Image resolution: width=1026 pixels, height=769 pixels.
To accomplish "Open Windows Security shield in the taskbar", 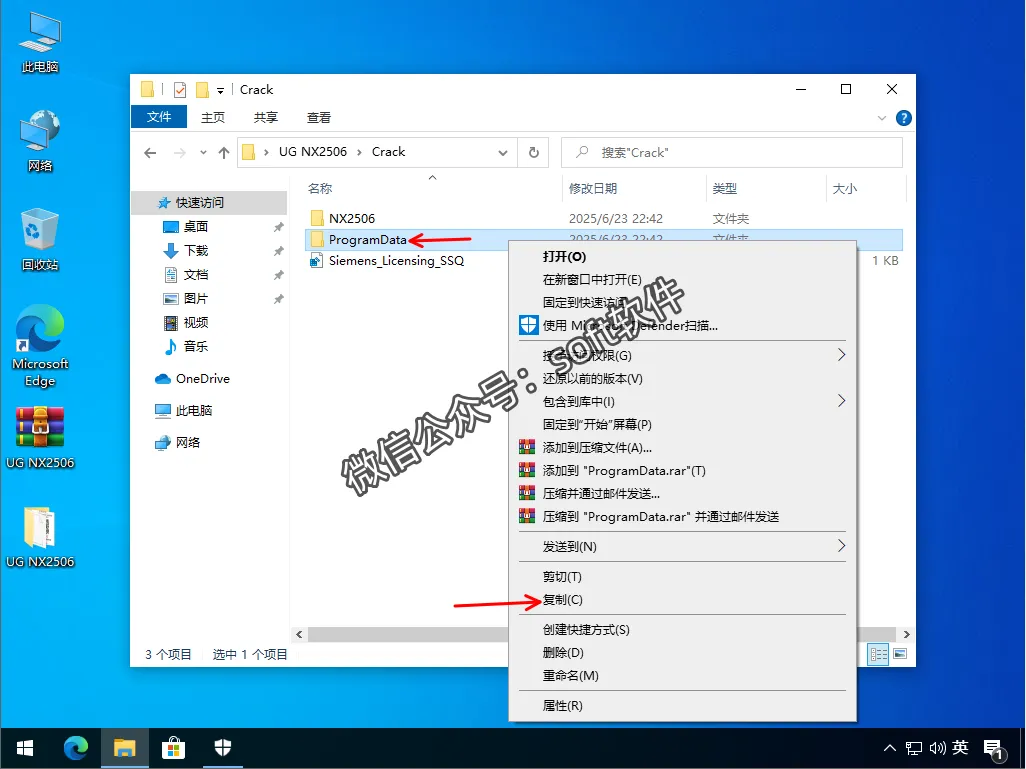I will [222, 748].
